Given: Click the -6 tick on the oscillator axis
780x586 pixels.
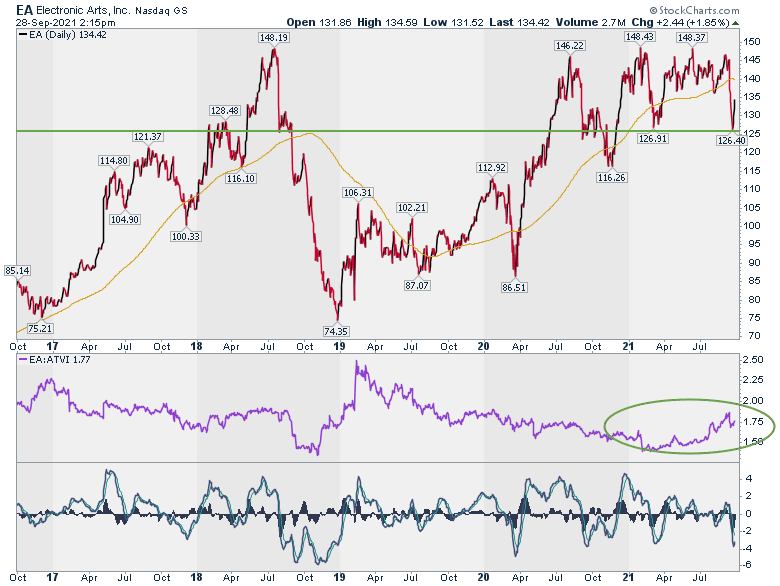Looking at the screenshot, I should click(x=748, y=566).
